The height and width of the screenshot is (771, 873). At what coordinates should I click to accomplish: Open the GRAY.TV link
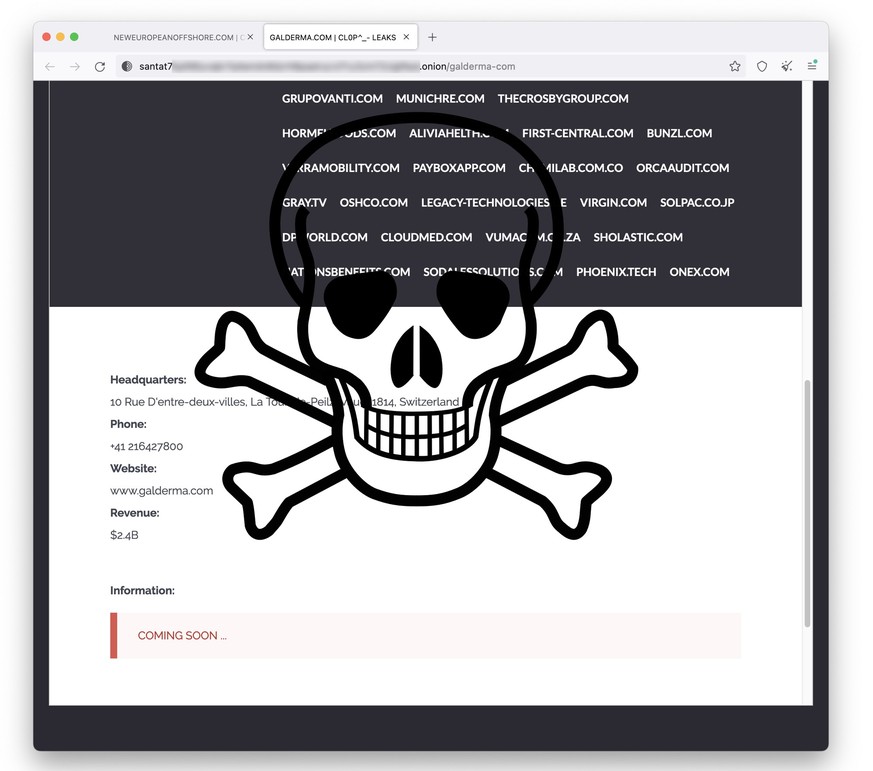[x=304, y=203]
